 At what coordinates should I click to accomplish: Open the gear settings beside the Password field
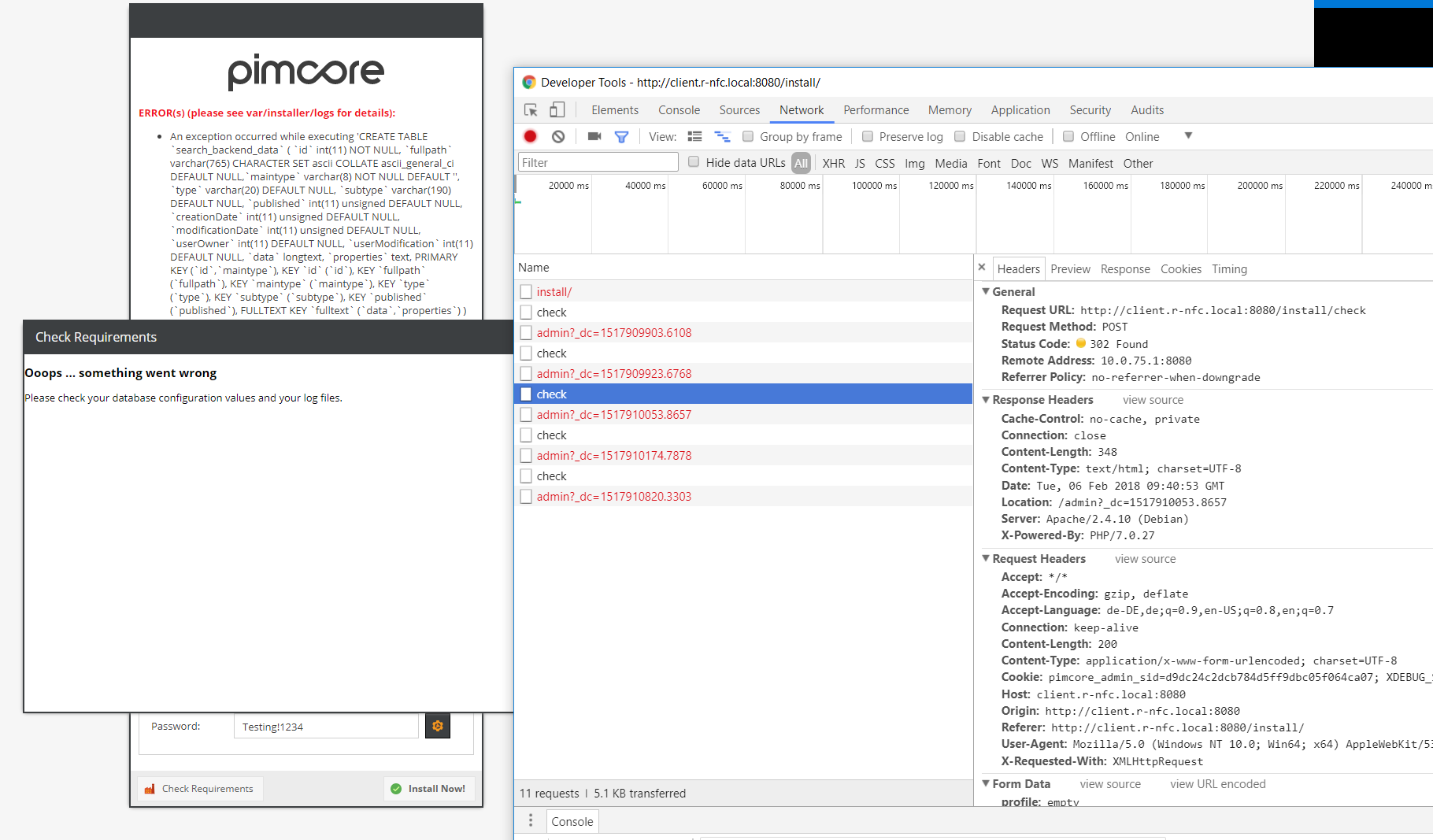tap(438, 726)
